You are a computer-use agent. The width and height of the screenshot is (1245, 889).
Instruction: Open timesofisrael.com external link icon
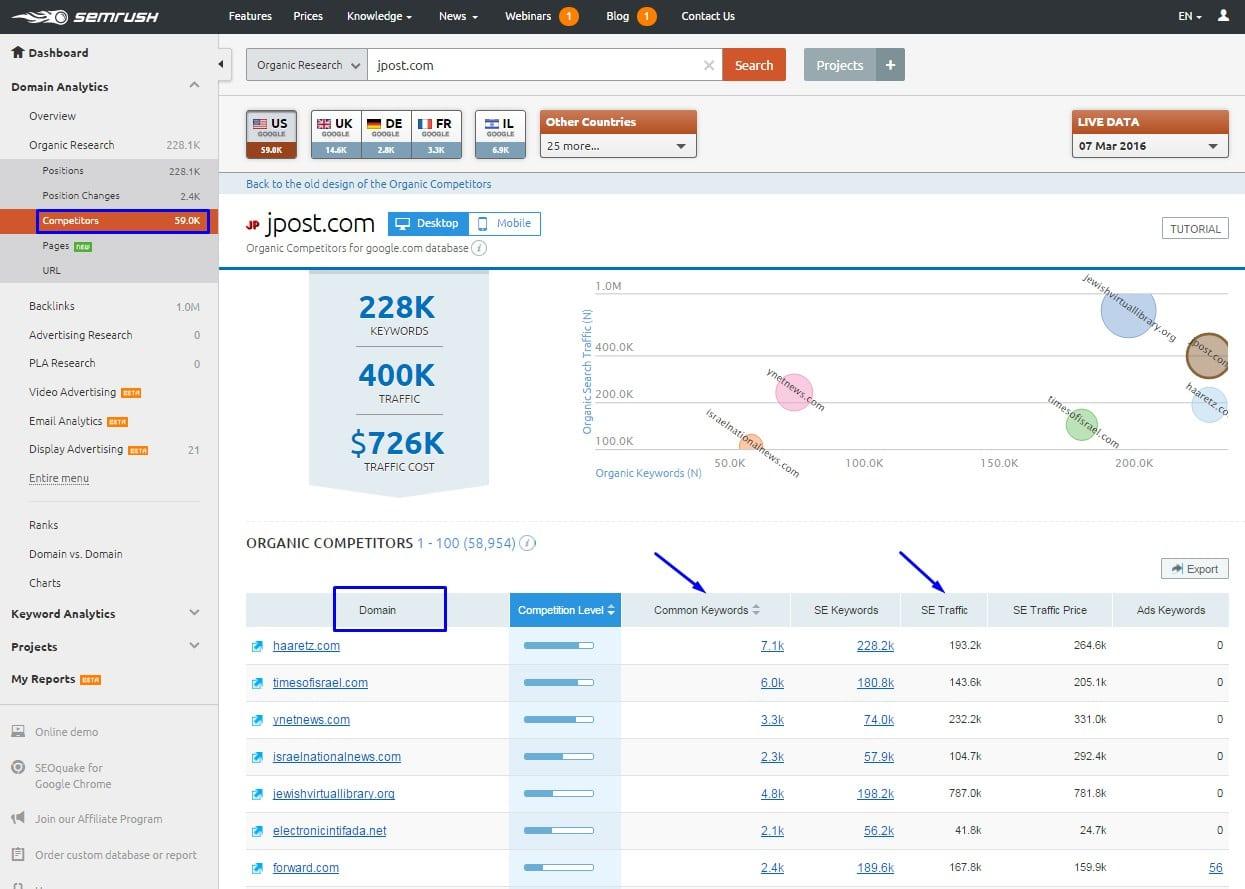click(258, 683)
